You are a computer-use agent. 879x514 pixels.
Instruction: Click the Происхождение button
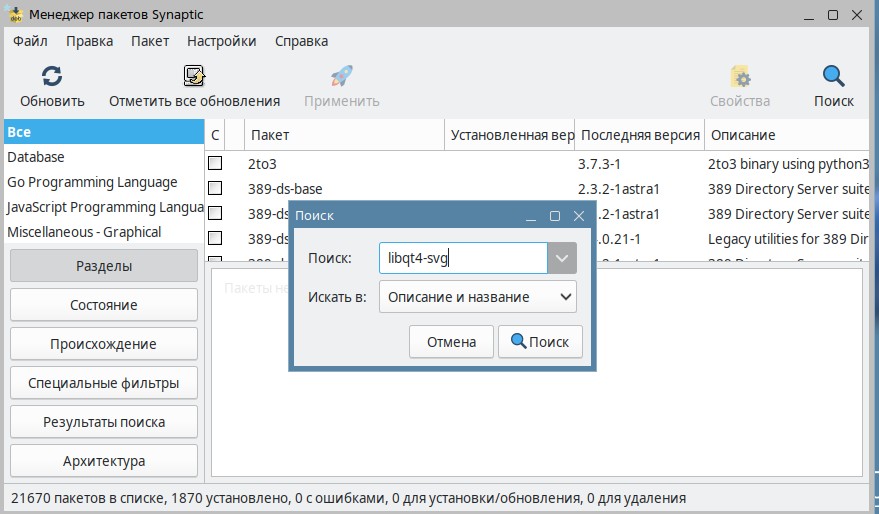click(104, 344)
